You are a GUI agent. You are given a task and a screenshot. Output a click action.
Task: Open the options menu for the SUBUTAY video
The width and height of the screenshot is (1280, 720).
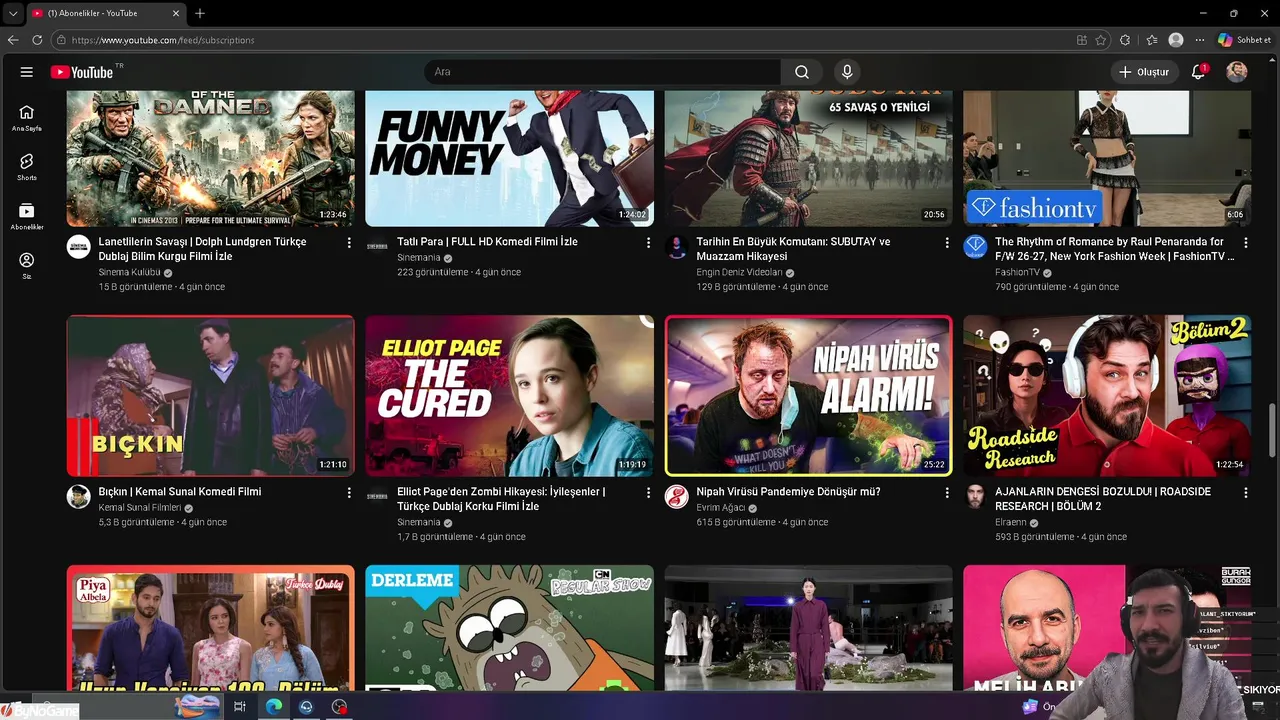click(x=947, y=243)
